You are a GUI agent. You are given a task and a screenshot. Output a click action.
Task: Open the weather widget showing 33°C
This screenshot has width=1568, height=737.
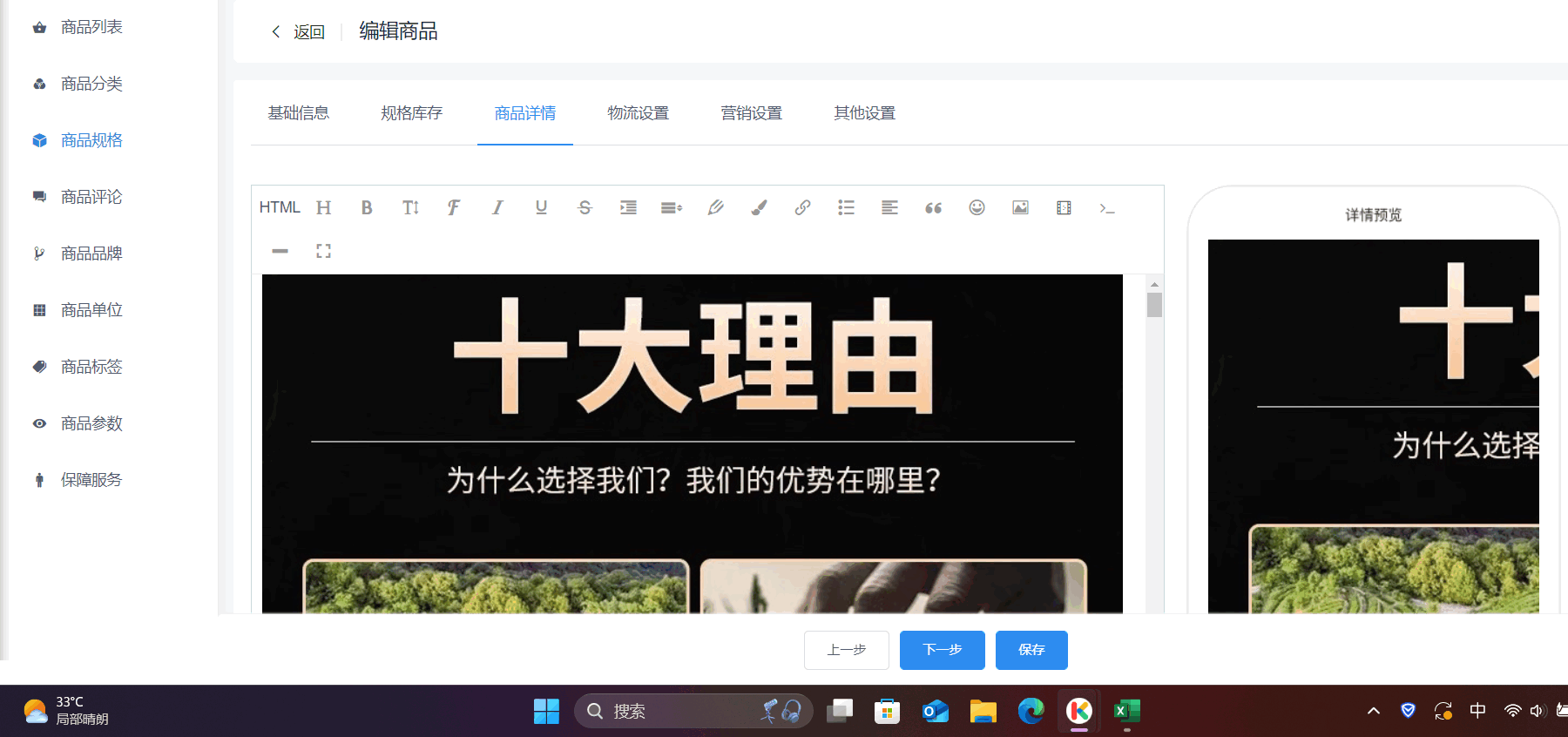(66, 711)
